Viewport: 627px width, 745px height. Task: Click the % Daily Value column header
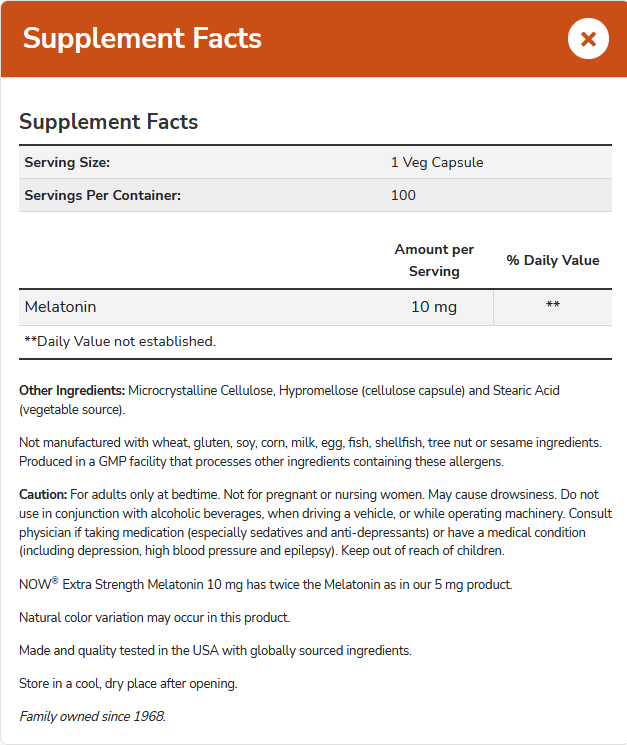(552, 260)
